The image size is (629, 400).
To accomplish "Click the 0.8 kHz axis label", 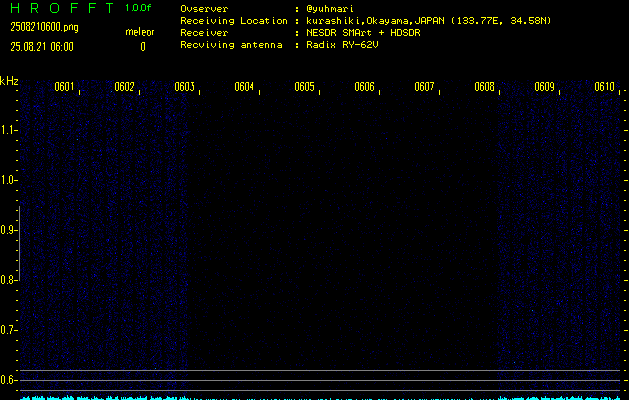I will pyautogui.click(x=7, y=280).
